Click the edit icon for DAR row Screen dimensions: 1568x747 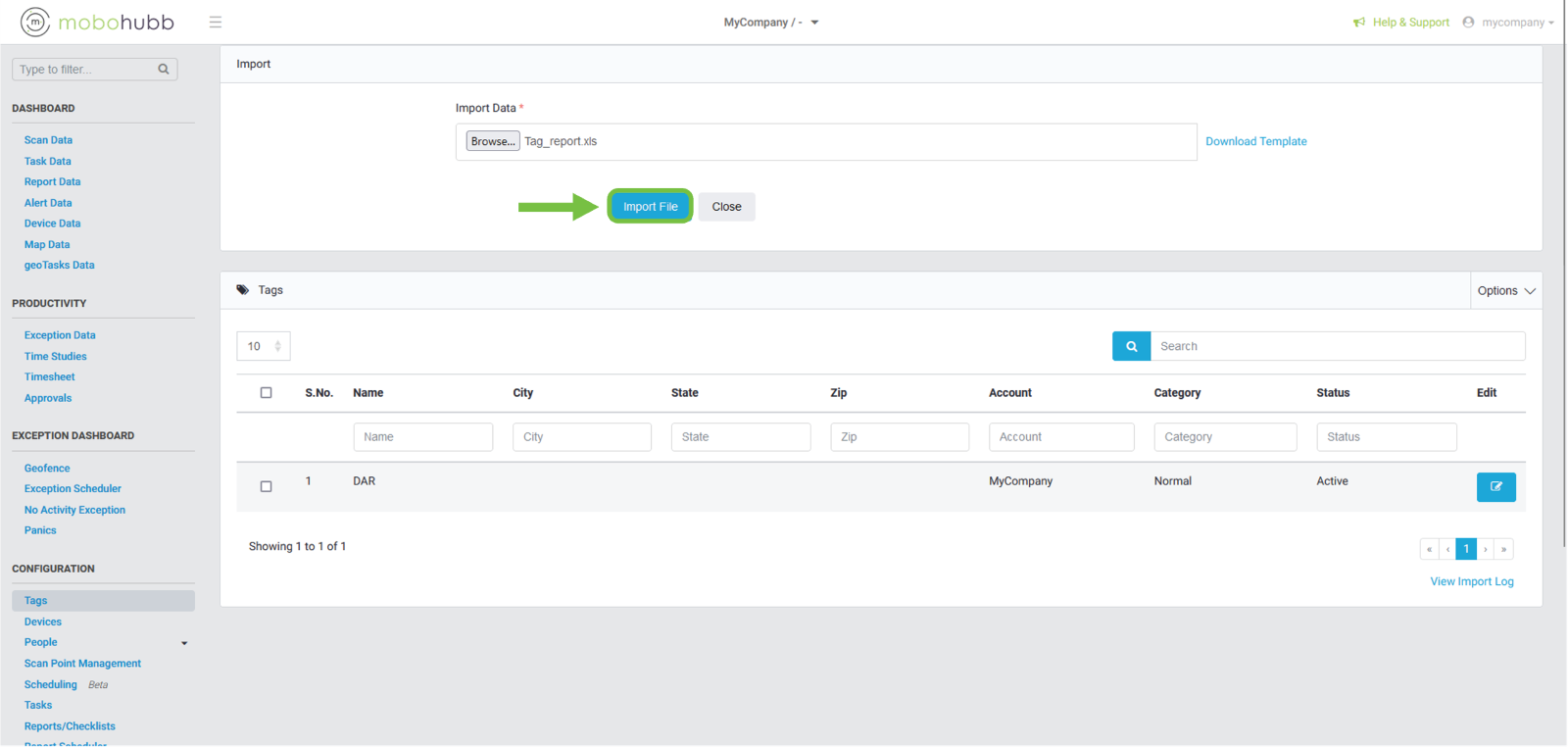(x=1495, y=487)
